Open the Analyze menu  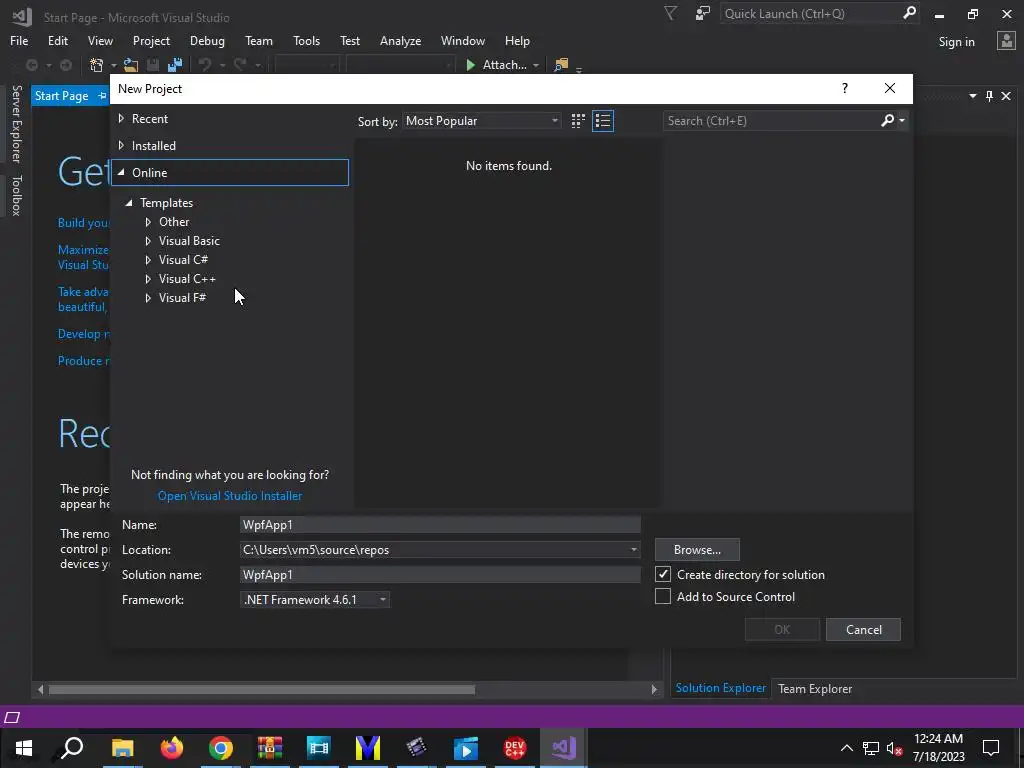400,40
